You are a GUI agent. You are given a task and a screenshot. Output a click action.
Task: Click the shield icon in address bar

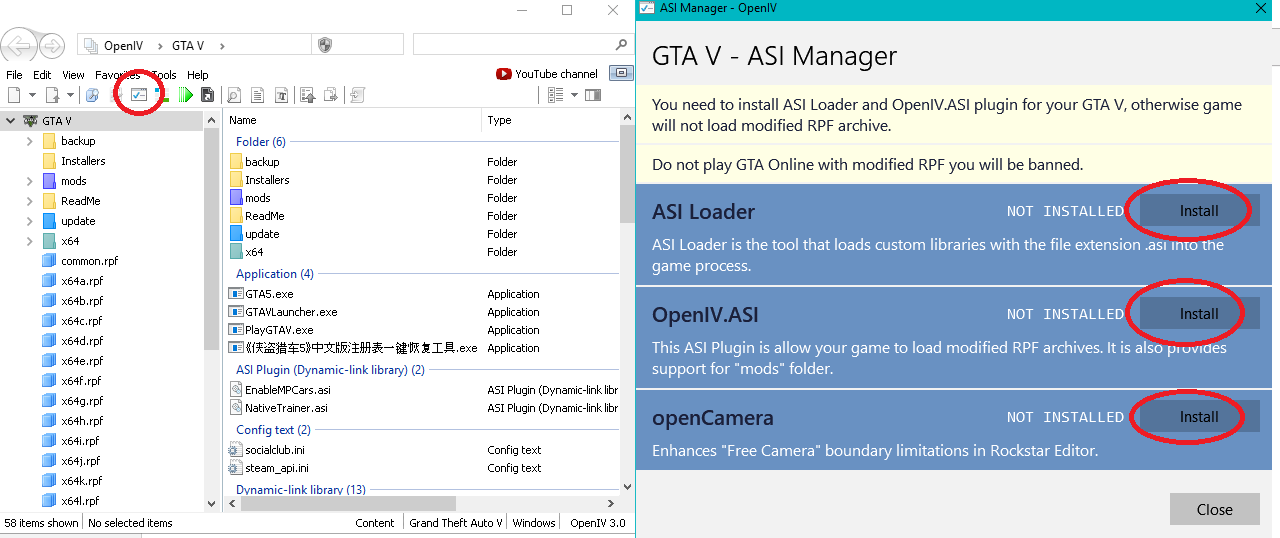click(x=324, y=45)
